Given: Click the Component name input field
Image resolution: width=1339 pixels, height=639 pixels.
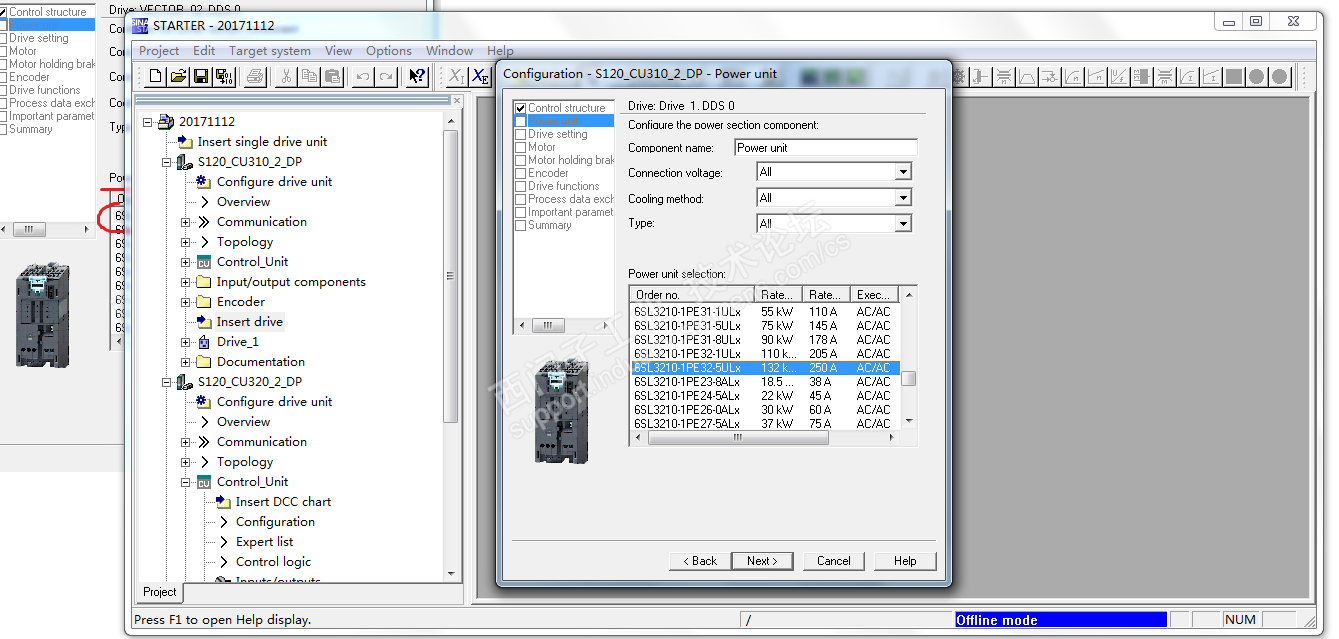Looking at the screenshot, I should click(x=825, y=148).
